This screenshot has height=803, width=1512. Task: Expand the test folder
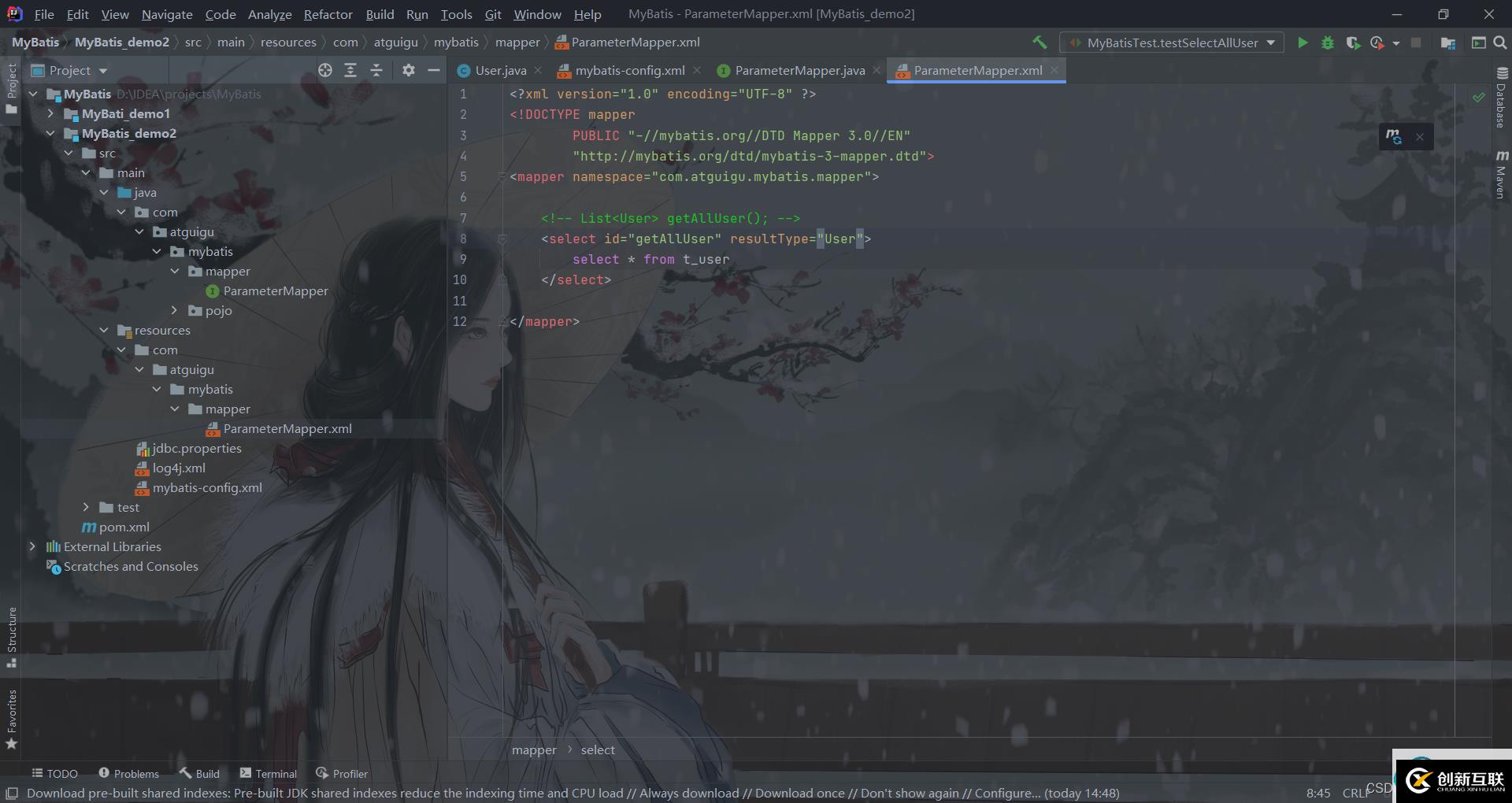(x=86, y=507)
